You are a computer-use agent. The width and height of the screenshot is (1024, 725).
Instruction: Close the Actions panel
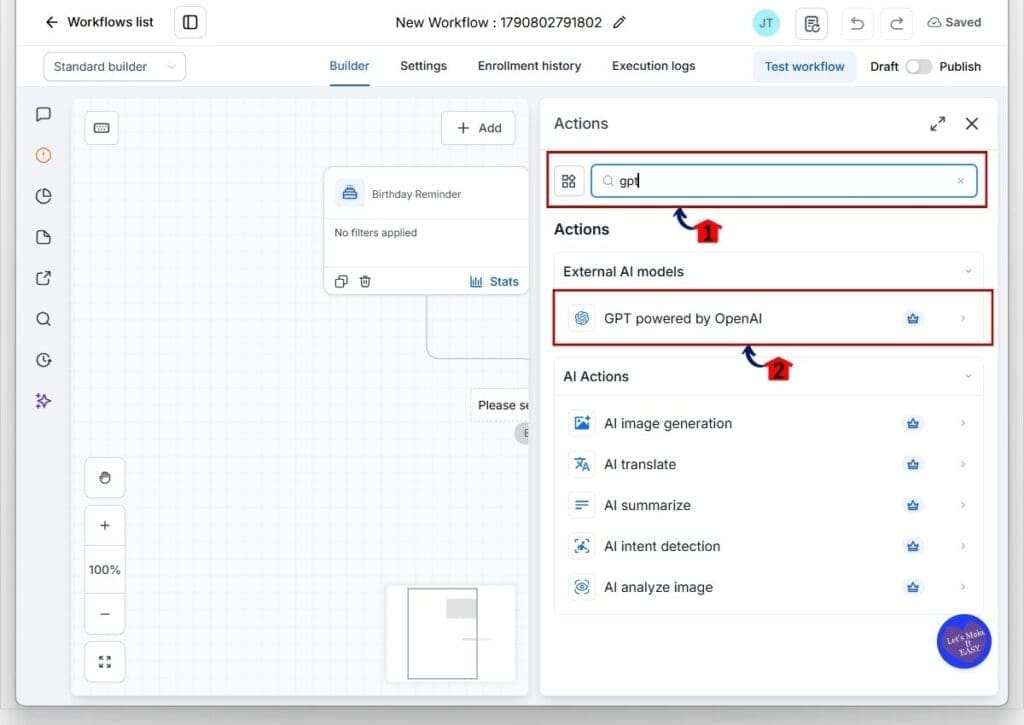[x=972, y=124]
